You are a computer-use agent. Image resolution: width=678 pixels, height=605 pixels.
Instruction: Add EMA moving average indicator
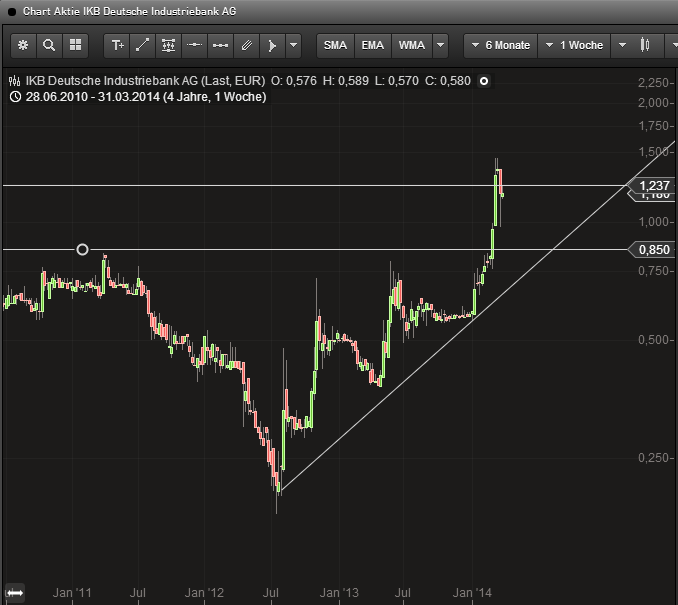(x=373, y=45)
